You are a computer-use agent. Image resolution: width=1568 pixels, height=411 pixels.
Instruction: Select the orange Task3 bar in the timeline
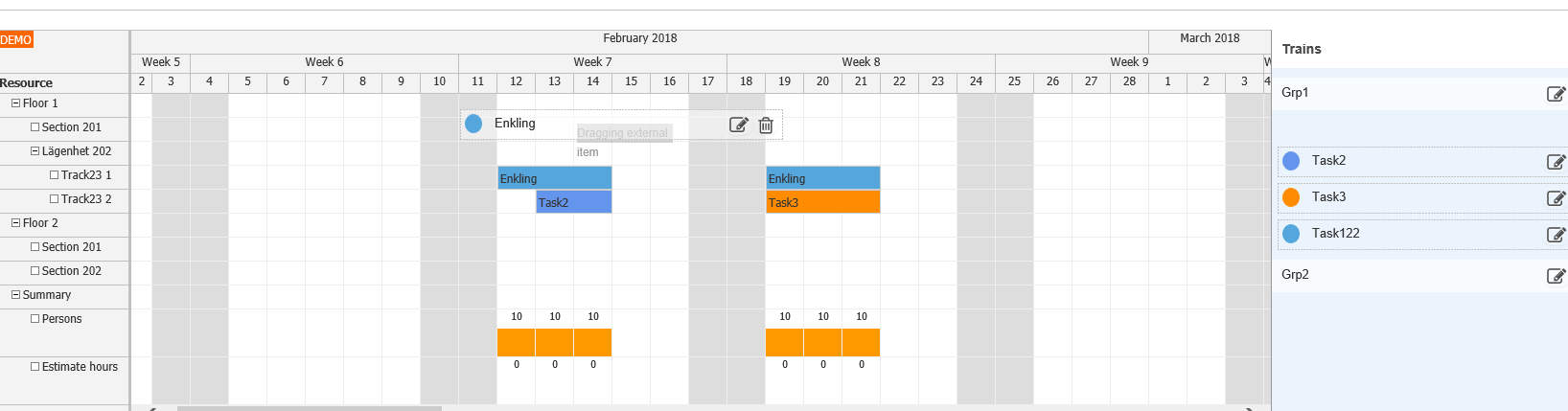[822, 202]
